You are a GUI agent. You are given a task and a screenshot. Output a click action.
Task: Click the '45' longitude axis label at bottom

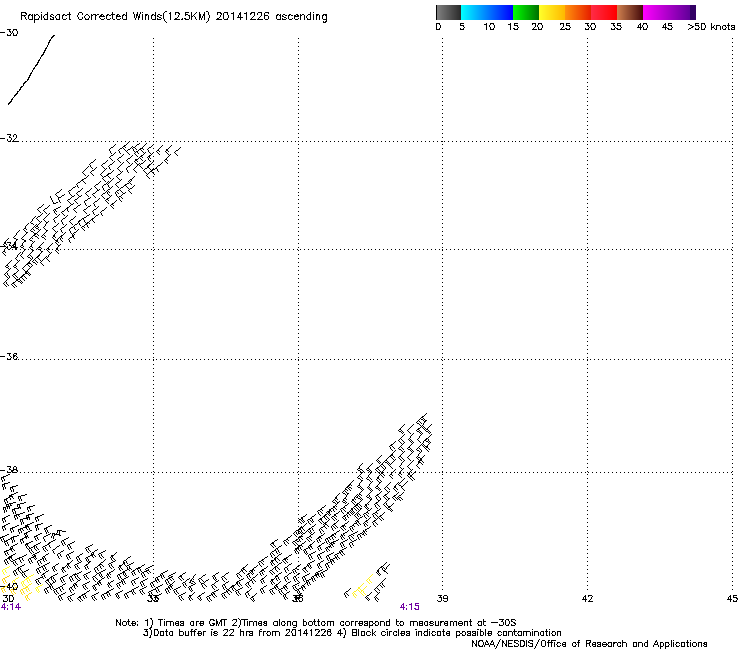click(x=732, y=599)
